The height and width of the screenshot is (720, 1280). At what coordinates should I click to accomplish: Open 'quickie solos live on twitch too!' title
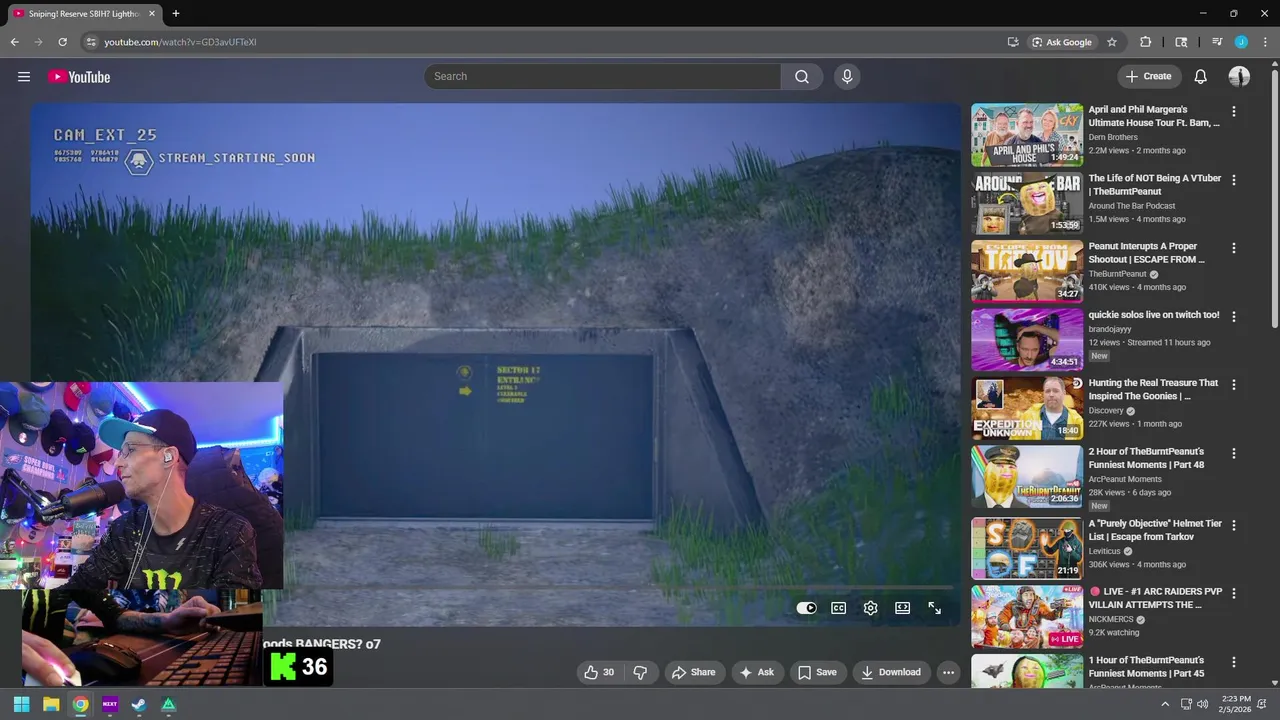[1154, 315]
